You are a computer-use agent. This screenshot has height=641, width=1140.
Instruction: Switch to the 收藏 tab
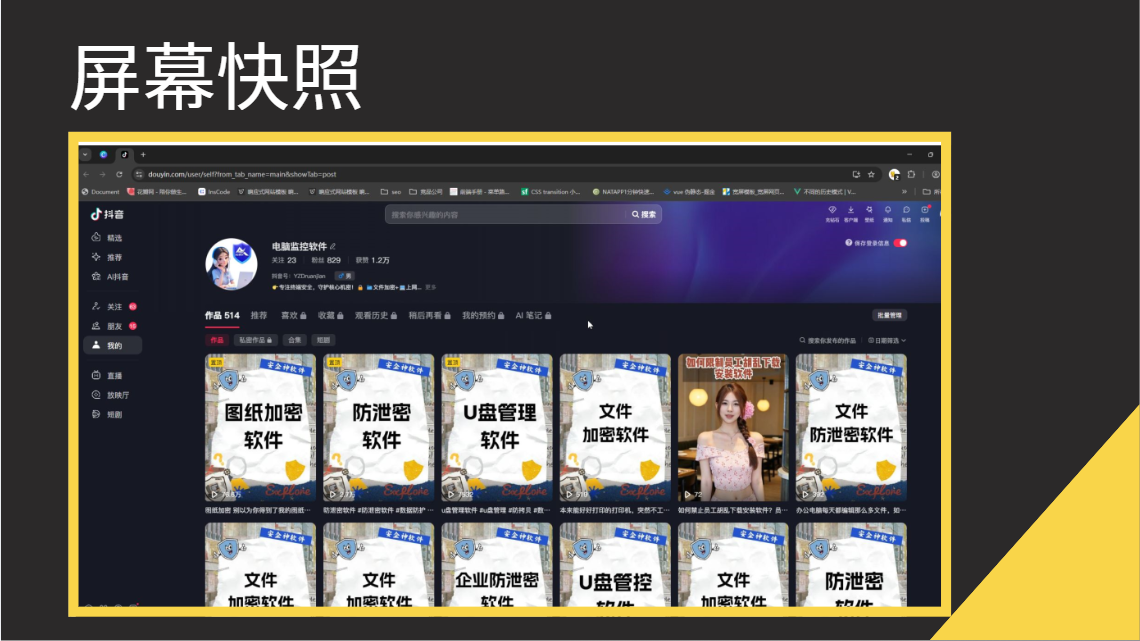coord(330,315)
